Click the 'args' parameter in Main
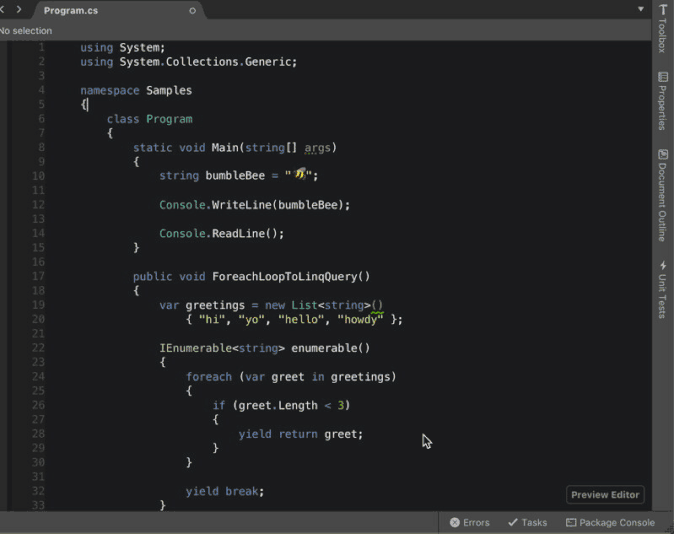Viewport: 674px width, 534px height. pos(317,148)
